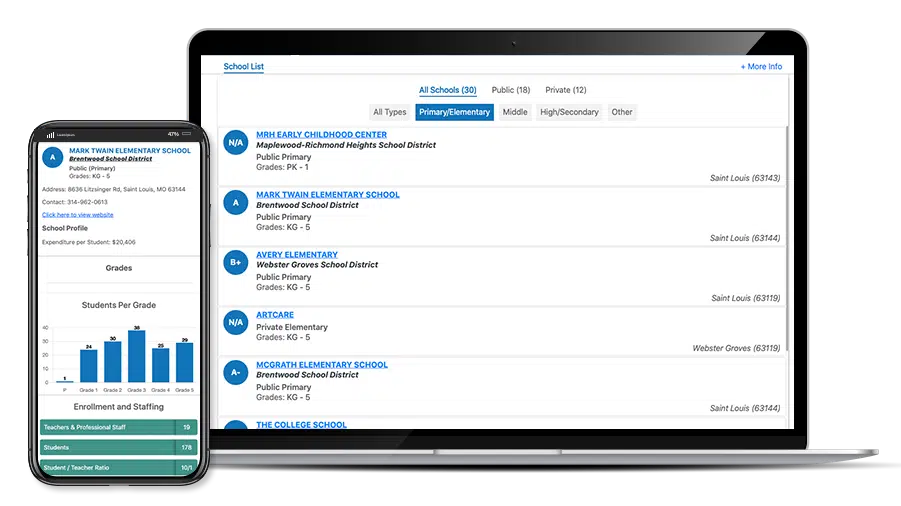This screenshot has height=506, width=901.
Task: Open the School List tab
Action: [x=244, y=67]
